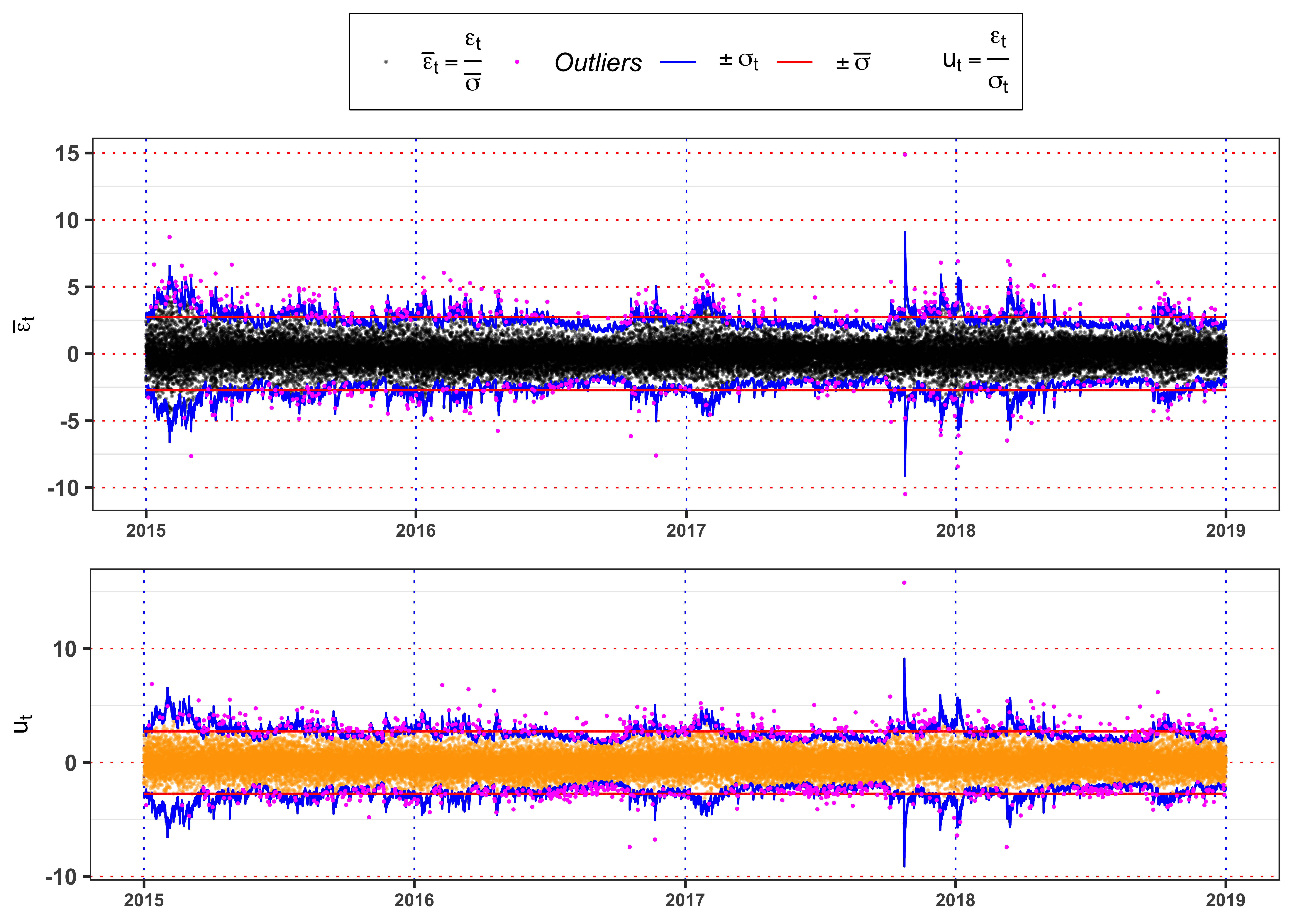Click the red ±σ̄ line swatch in legend

click(794, 62)
